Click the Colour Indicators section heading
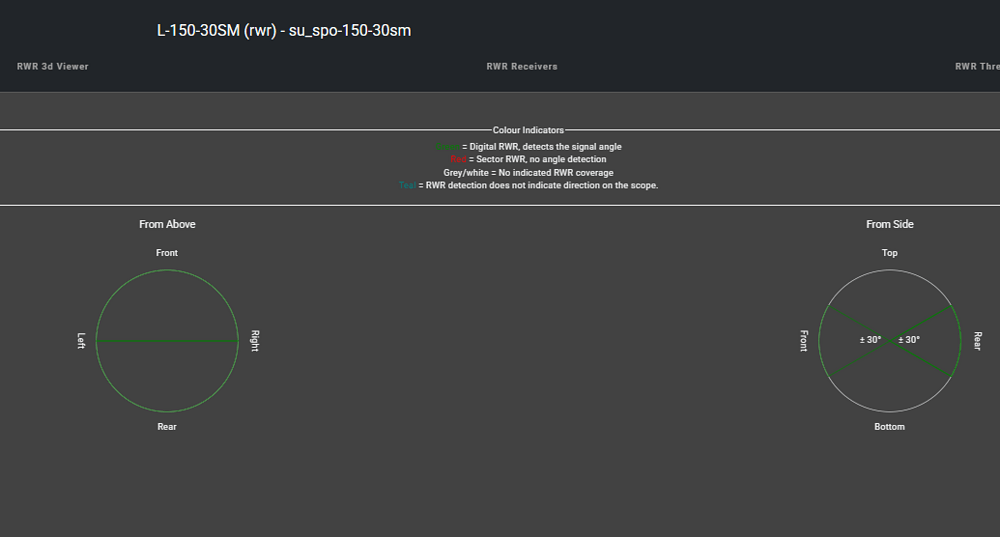Screen dimensions: 1000x537 click(528, 130)
